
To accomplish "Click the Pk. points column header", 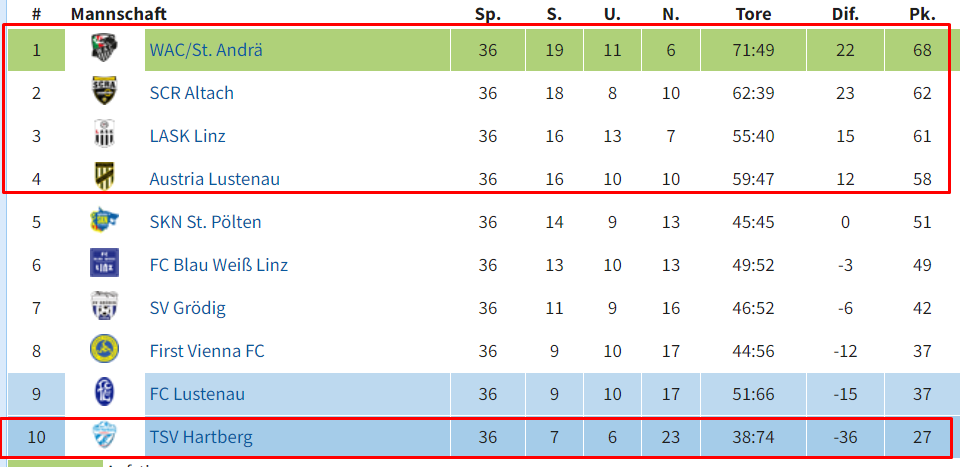I will pyautogui.click(x=922, y=14).
